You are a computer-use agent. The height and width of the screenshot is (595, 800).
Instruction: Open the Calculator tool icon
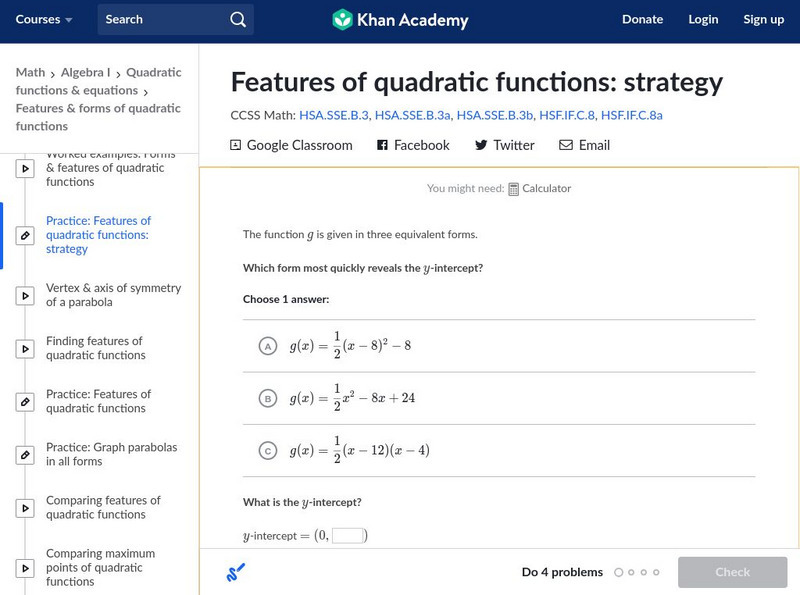click(x=514, y=189)
